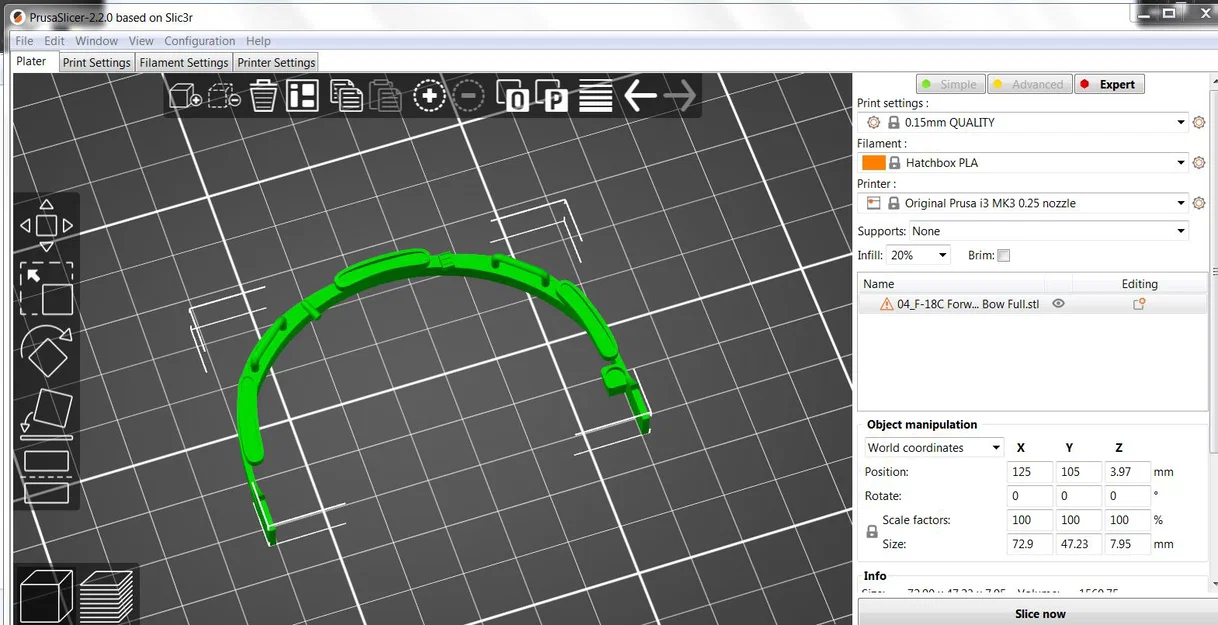
Task: Click the Split to objects icon
Action: pyautogui.click(x=513, y=96)
